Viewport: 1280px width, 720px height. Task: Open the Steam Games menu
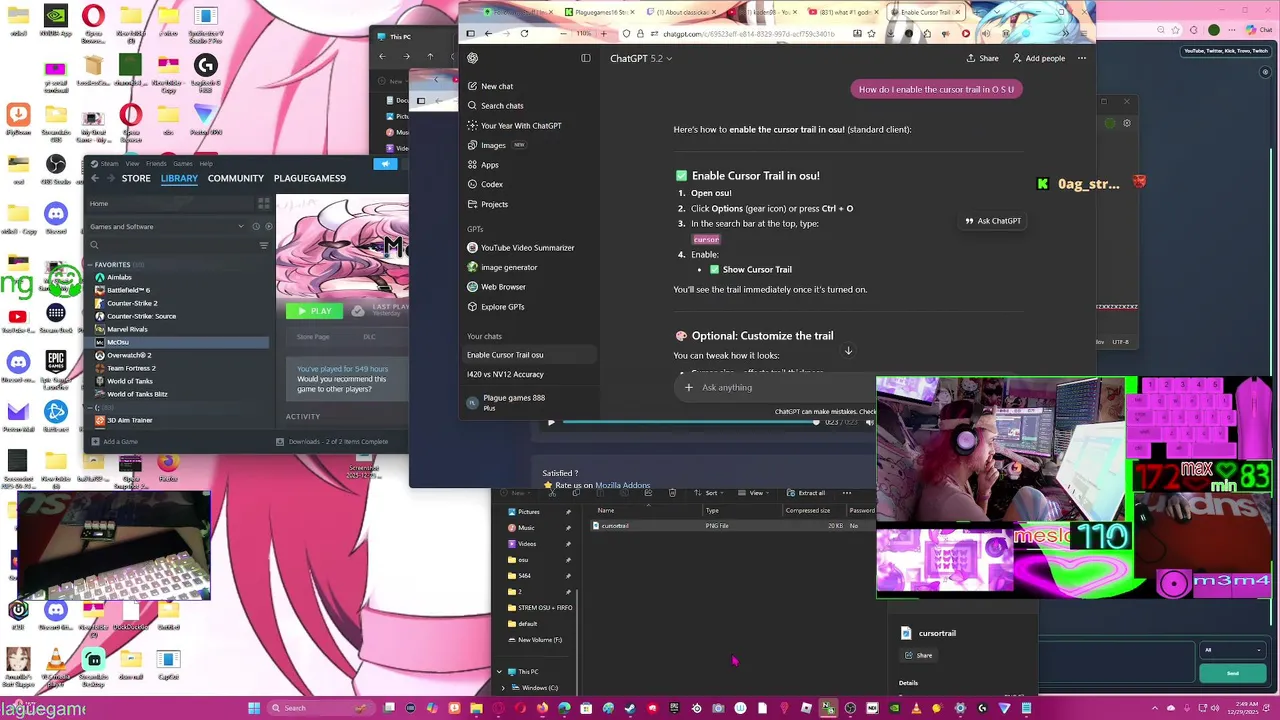coord(182,163)
